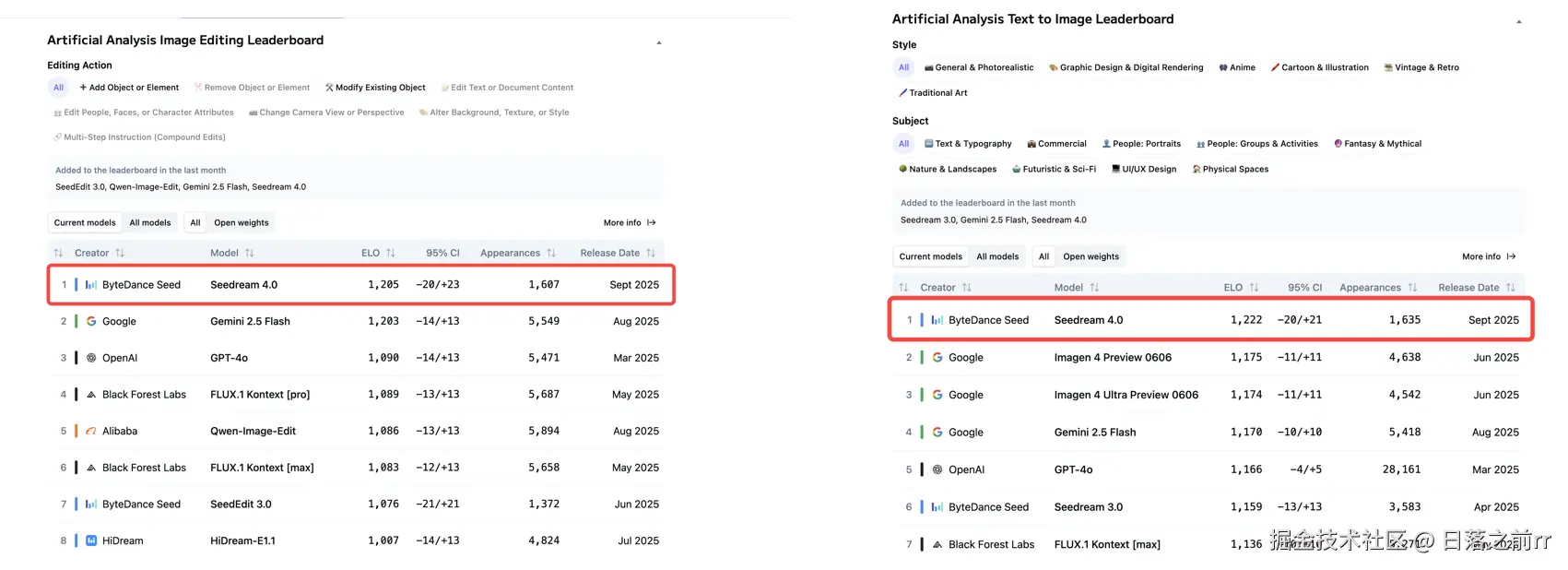The height and width of the screenshot is (570, 1568).
Task: Select 'All' under Style in Text to Image
Action: [x=903, y=67]
